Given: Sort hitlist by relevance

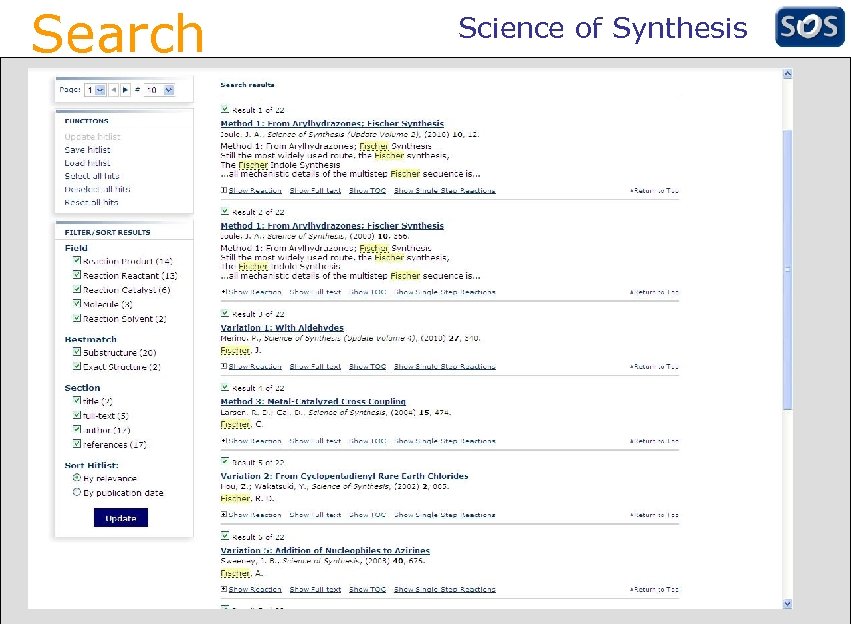Looking at the screenshot, I should pyautogui.click(x=77, y=478).
